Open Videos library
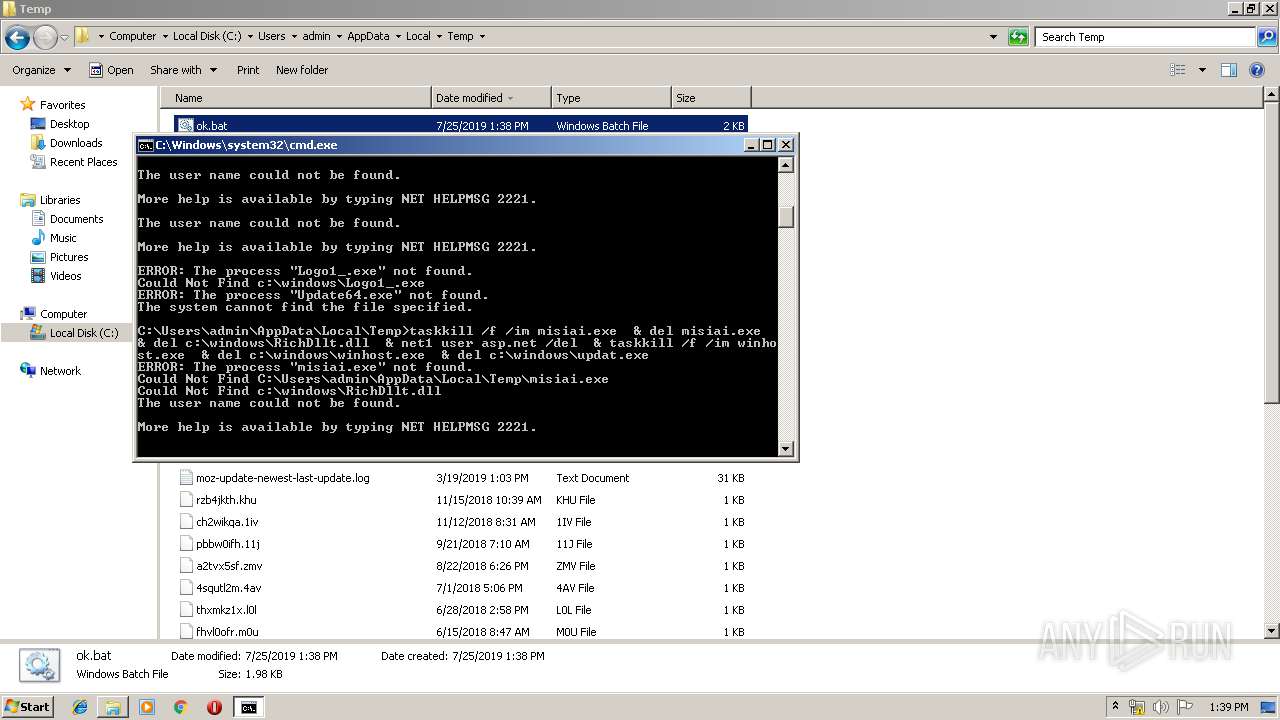The image size is (1280, 720). click(x=66, y=276)
